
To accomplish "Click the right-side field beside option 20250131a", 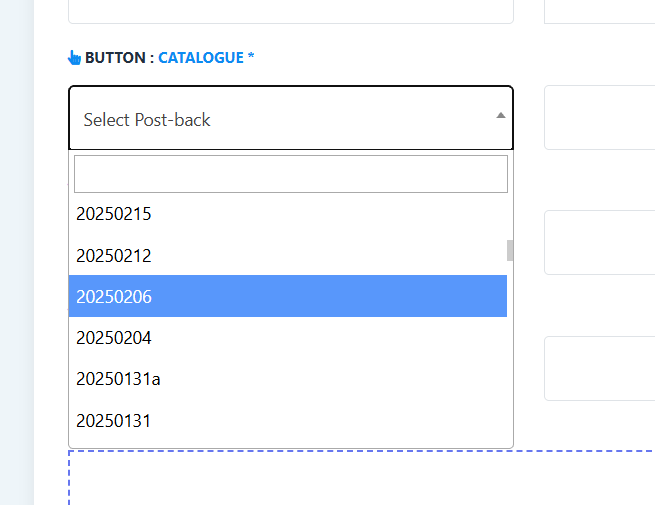I will [600, 368].
